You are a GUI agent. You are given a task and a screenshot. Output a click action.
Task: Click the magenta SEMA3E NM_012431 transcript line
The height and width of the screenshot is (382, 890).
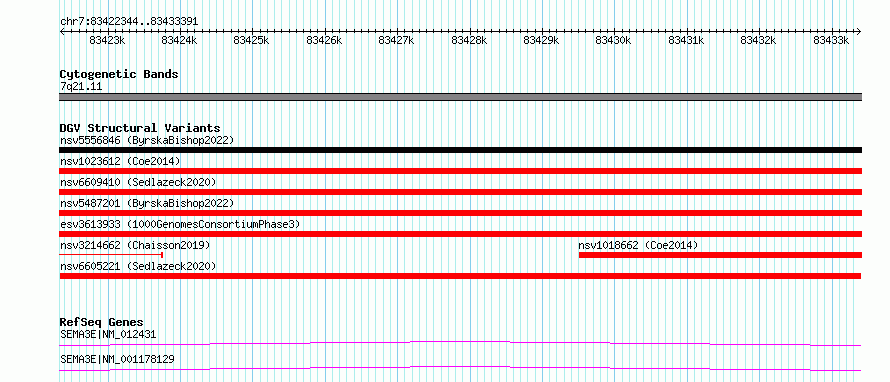coord(460,343)
